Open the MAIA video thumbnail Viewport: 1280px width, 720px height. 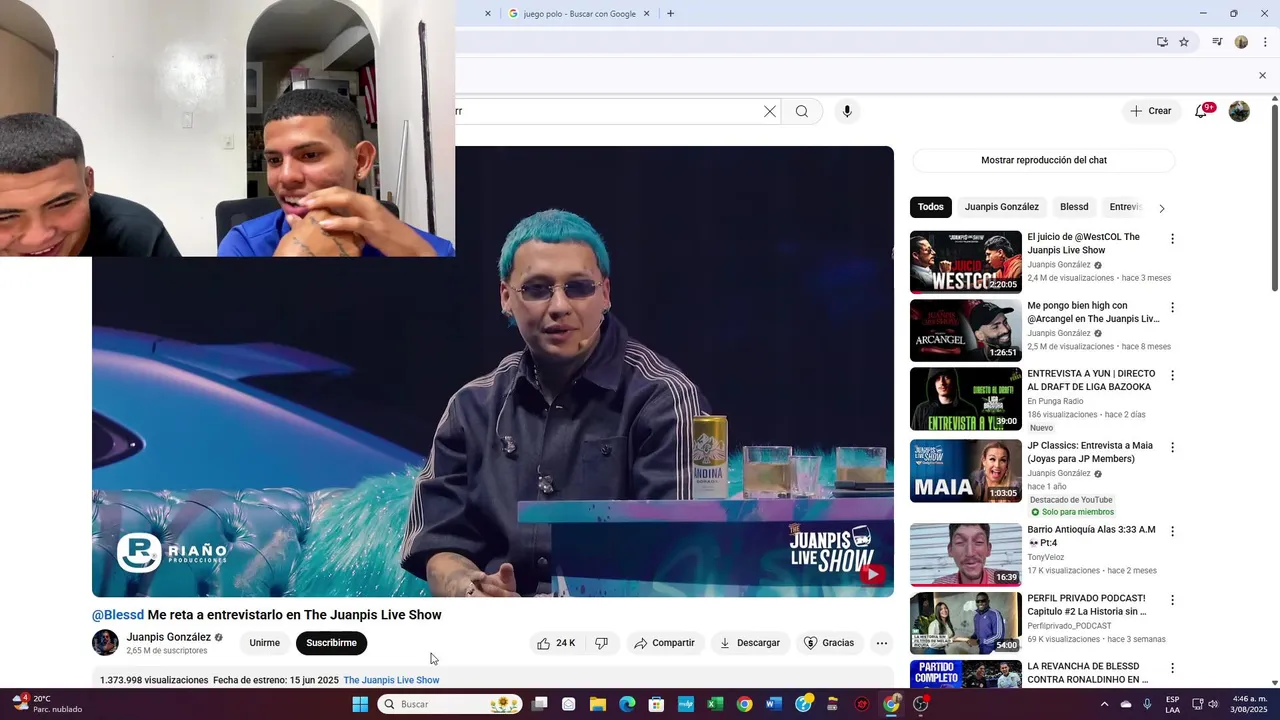pyautogui.click(x=966, y=471)
